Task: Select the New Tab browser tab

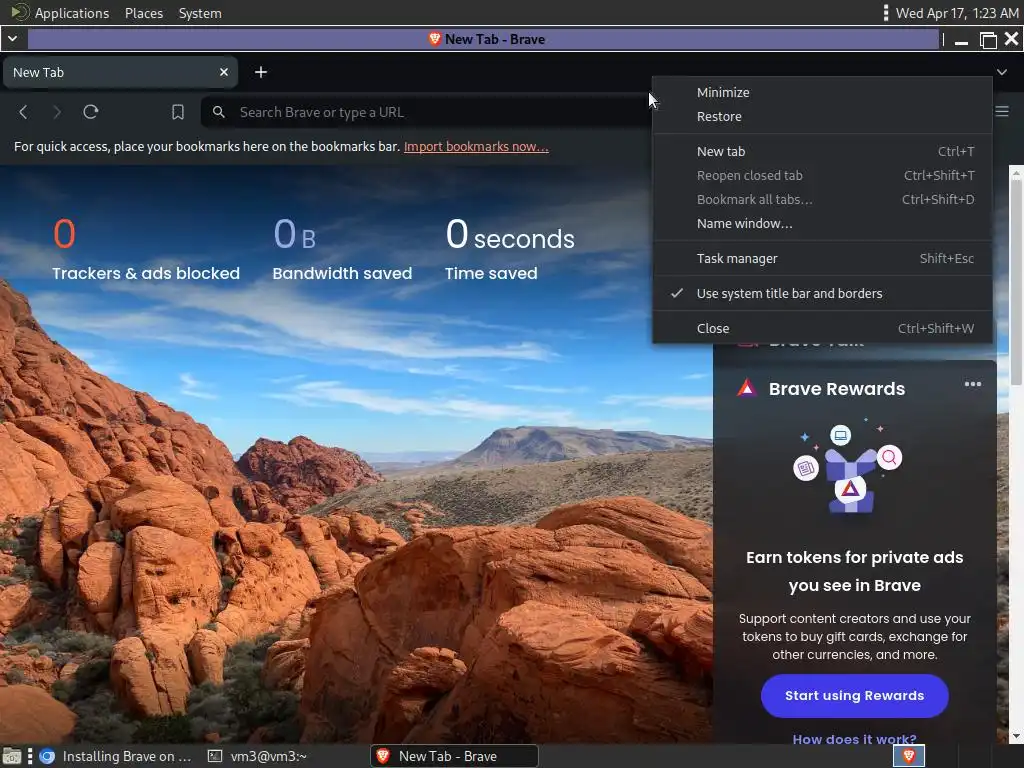Action: coord(121,72)
